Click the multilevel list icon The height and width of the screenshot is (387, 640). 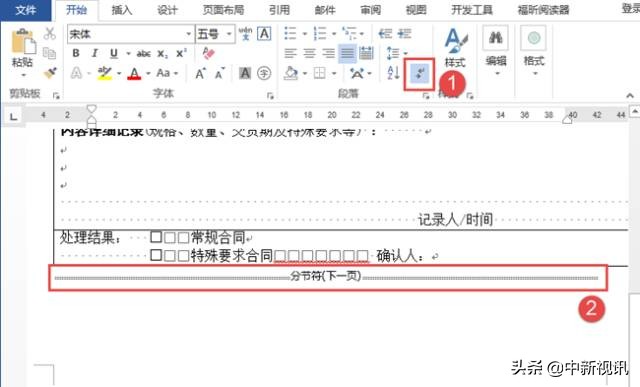[x=349, y=33]
